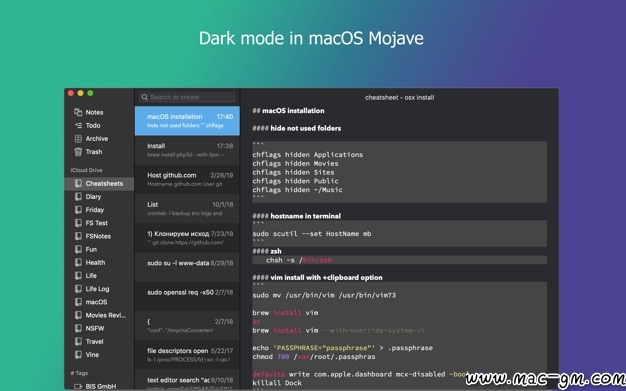626x391 pixels.
Task: Open the 'Install' note from 17:38
Action: [187, 150]
